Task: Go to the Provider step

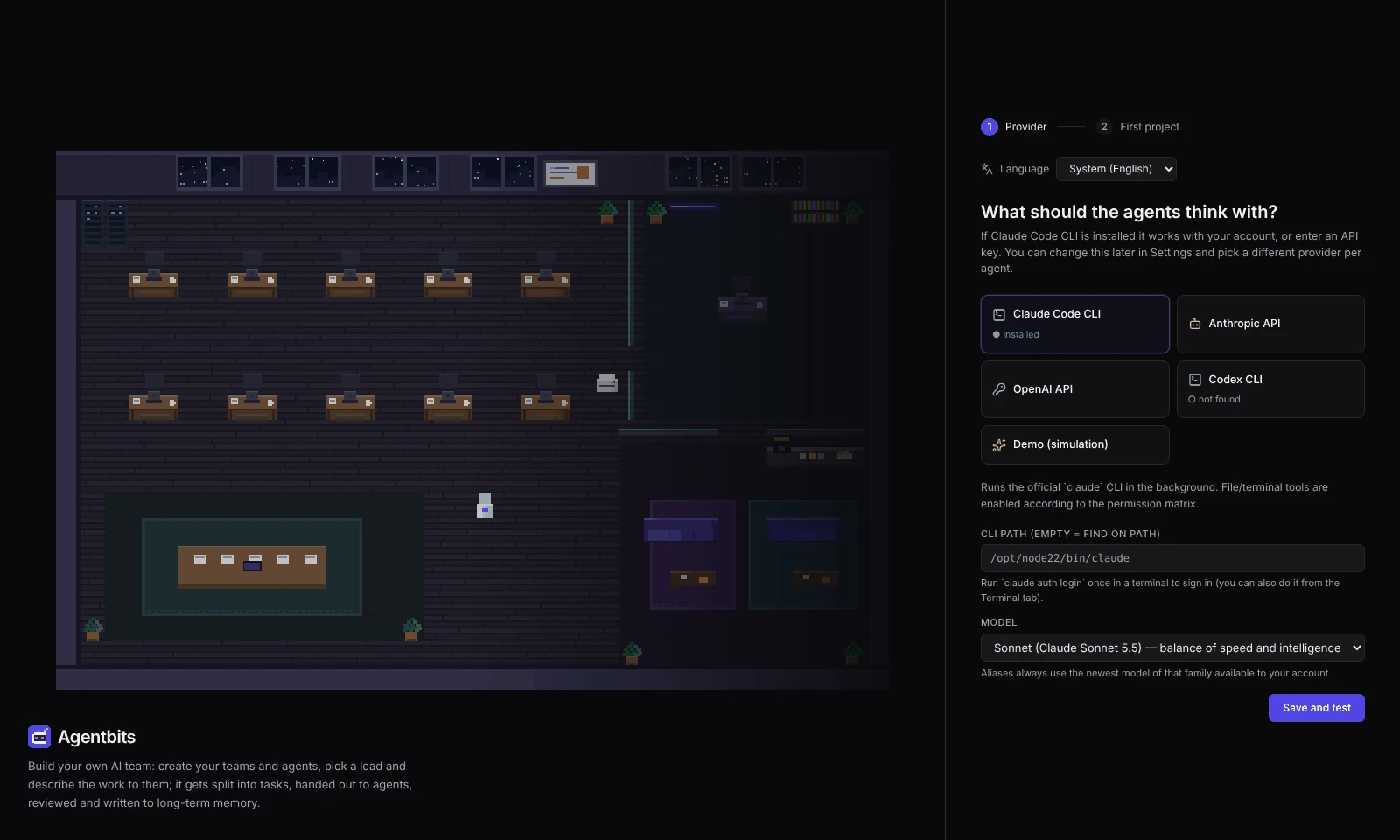Action: click(x=1013, y=127)
